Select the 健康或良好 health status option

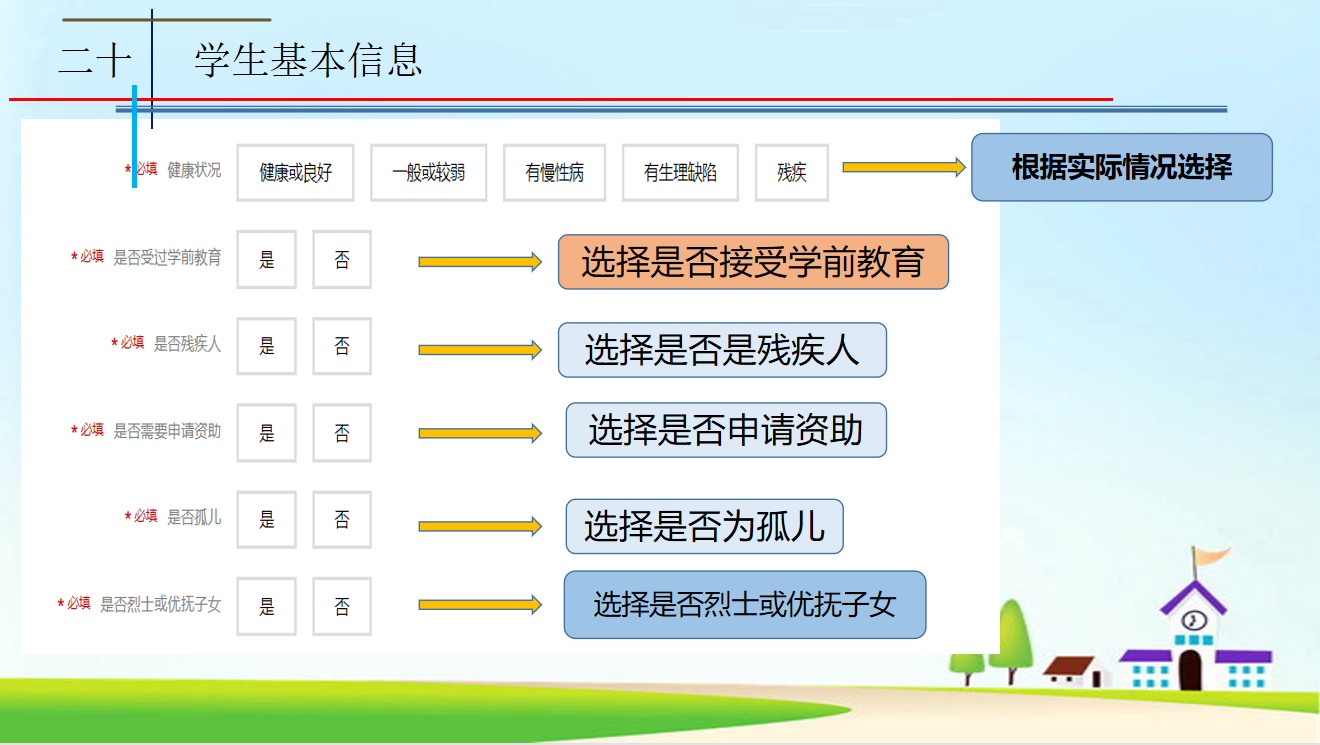pos(295,173)
